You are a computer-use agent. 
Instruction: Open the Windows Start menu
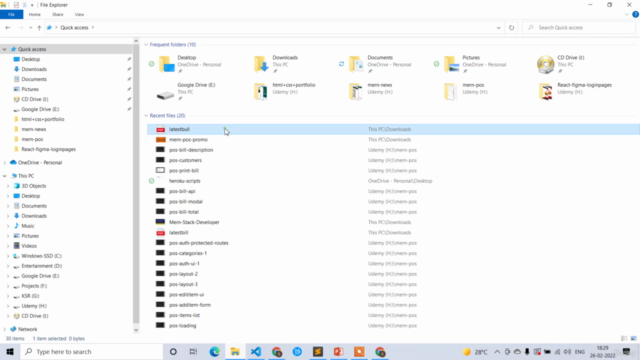(x=10, y=351)
